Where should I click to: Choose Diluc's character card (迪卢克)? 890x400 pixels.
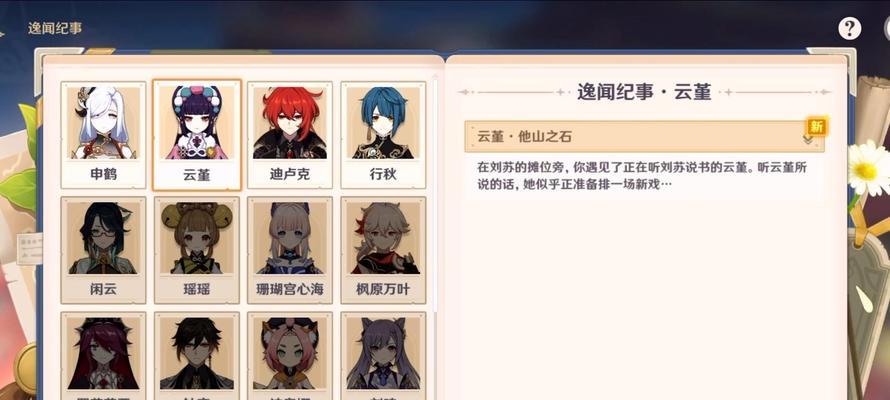[290, 135]
